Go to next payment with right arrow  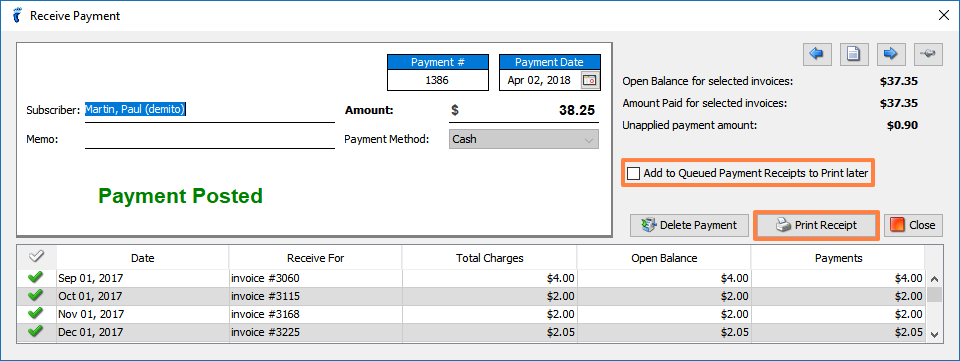[891, 54]
